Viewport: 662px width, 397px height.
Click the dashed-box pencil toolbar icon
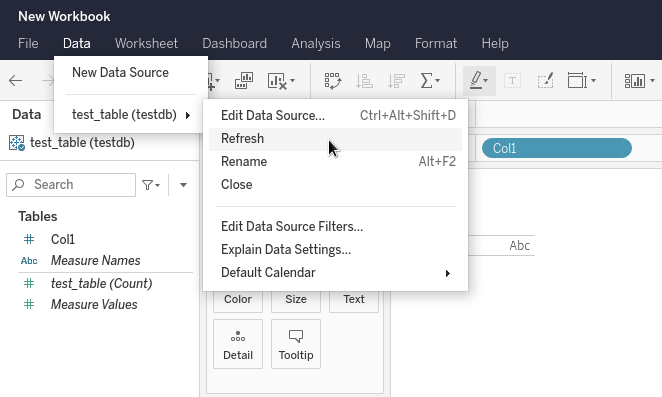click(x=545, y=80)
